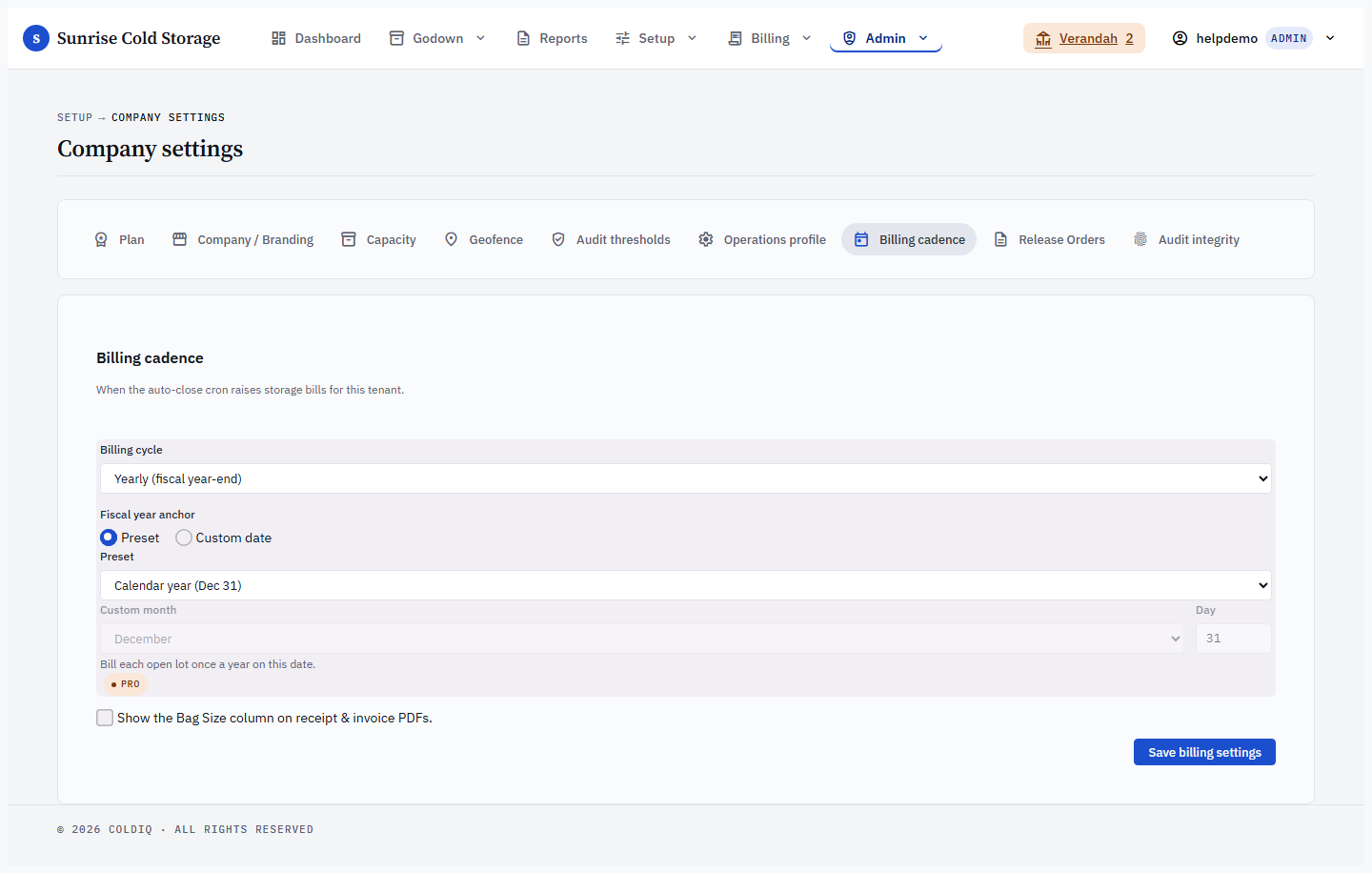Click the Sunrise Cold Storage logo badge

(x=36, y=38)
